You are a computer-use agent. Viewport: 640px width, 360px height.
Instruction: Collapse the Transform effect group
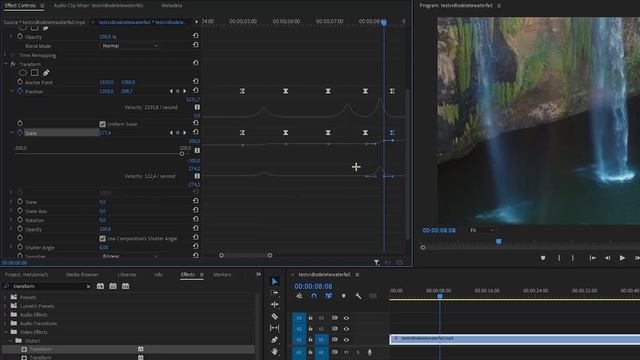coord(6,64)
